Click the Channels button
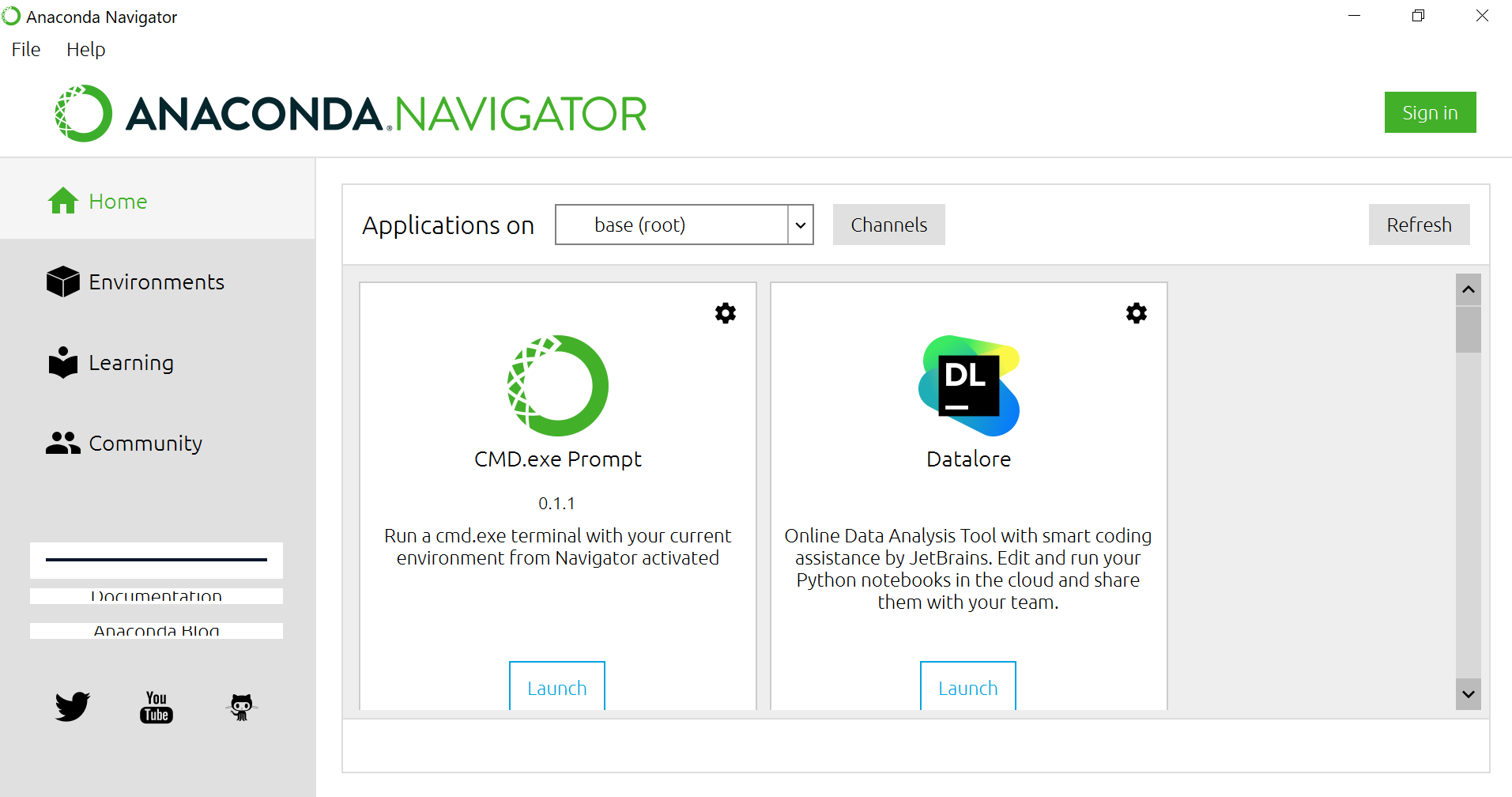 [x=889, y=225]
